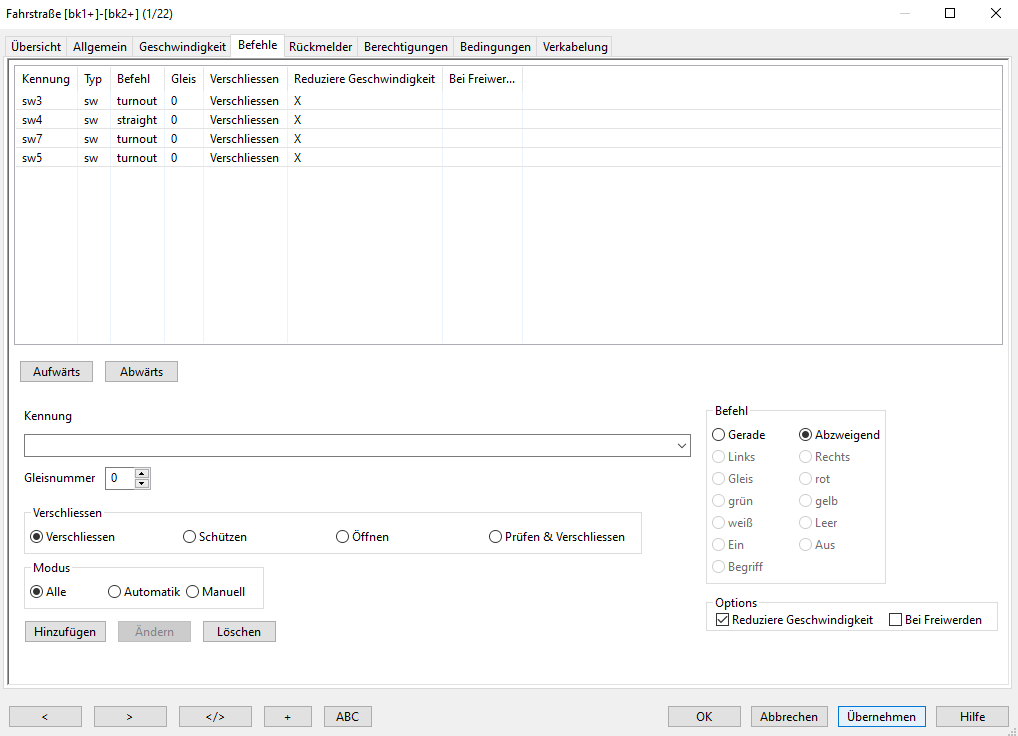
Task: Uncheck 'Reduziere Geschwindigkeit' option
Action: pos(723,620)
